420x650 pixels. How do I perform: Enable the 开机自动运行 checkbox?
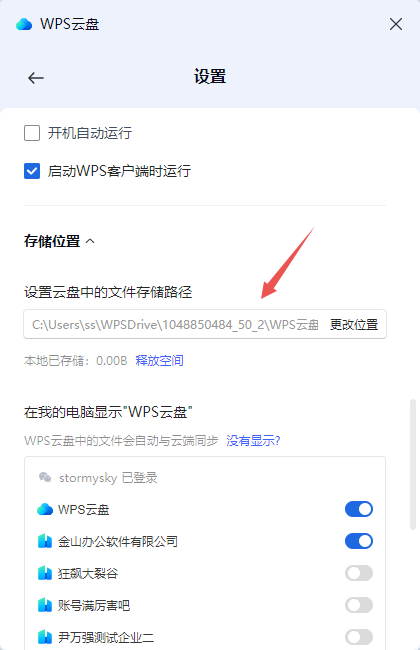pos(32,133)
